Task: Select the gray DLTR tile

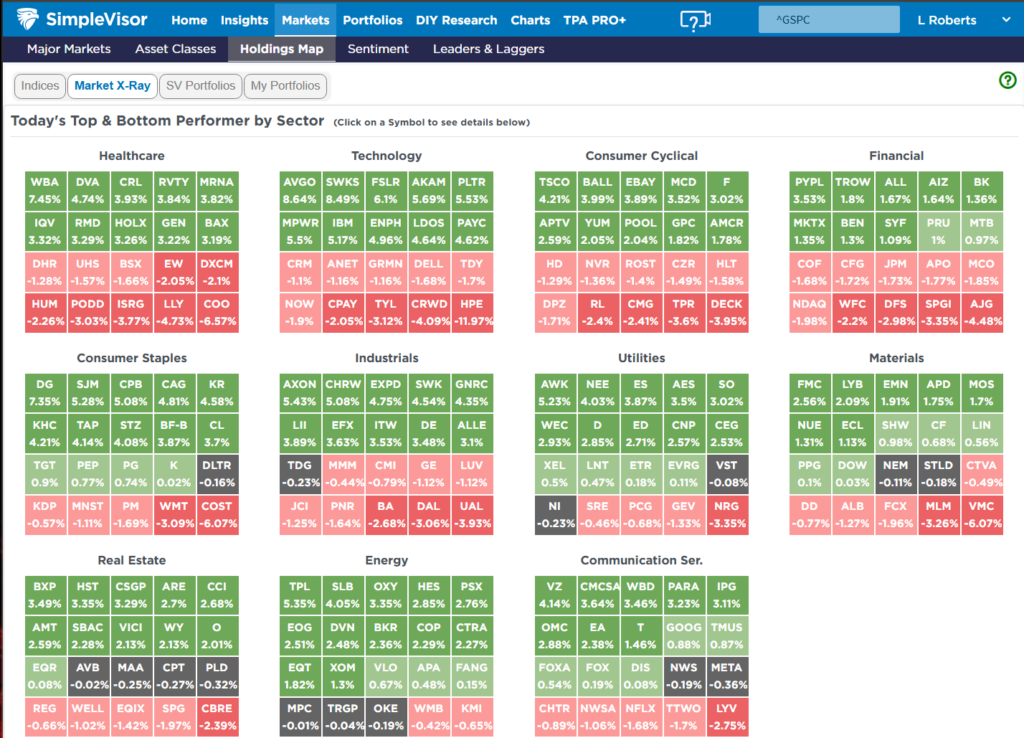Action: point(217,474)
